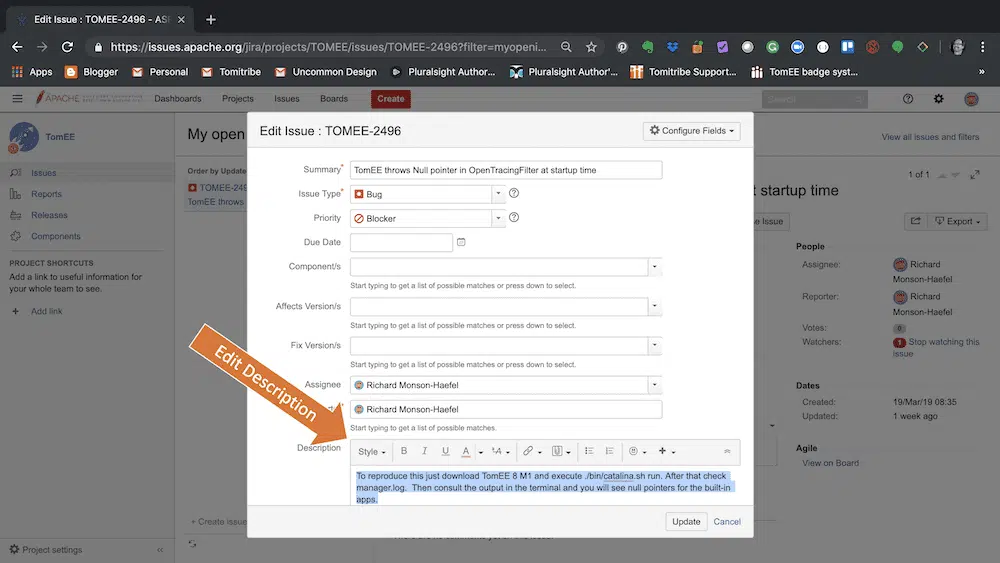Image resolution: width=1000 pixels, height=563 pixels.
Task: Toggle underline formatting in description editor
Action: point(445,451)
